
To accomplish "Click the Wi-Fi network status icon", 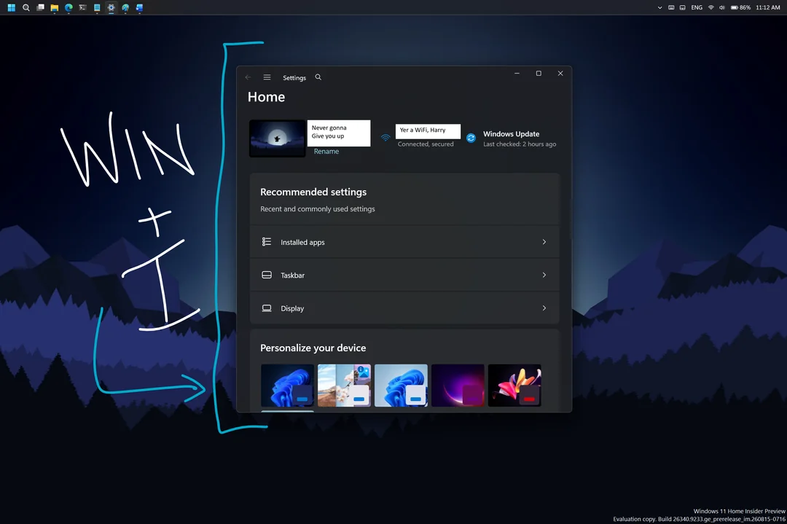I will click(x=385, y=138).
